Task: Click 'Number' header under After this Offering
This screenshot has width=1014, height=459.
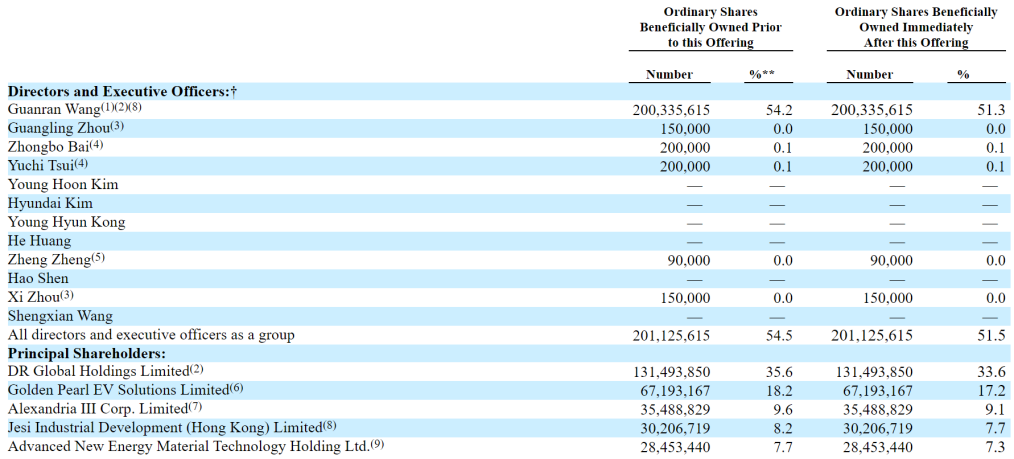Action: (870, 75)
